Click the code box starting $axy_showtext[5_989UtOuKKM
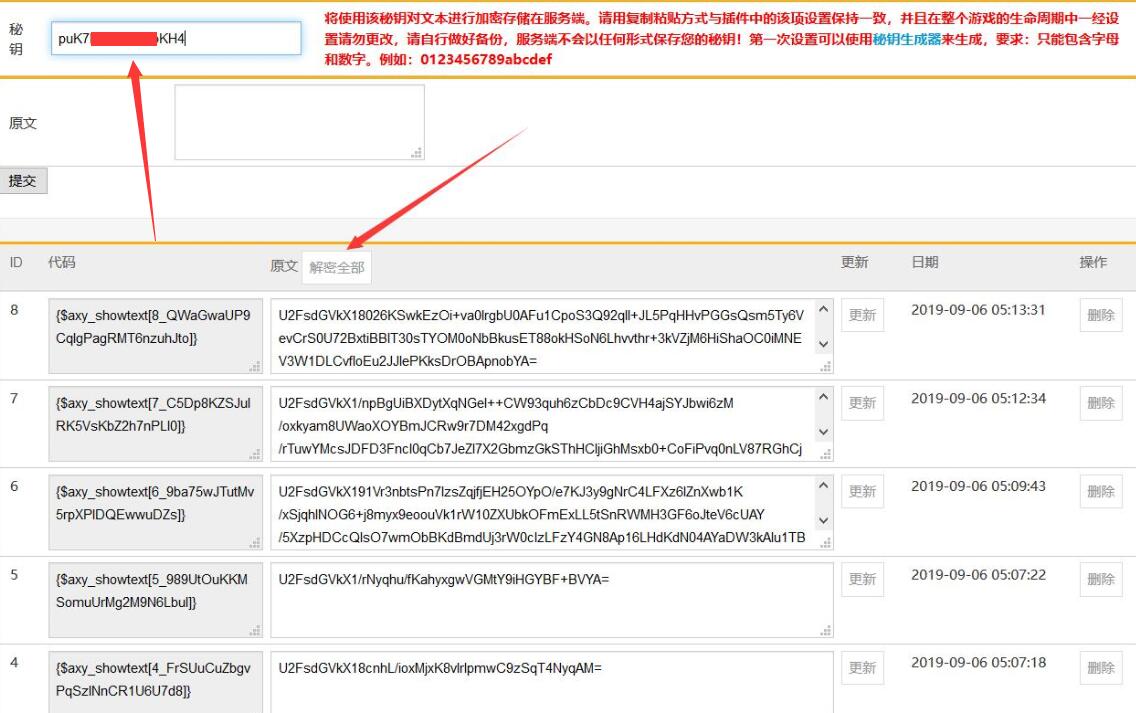The height and width of the screenshot is (713, 1136). (156, 600)
